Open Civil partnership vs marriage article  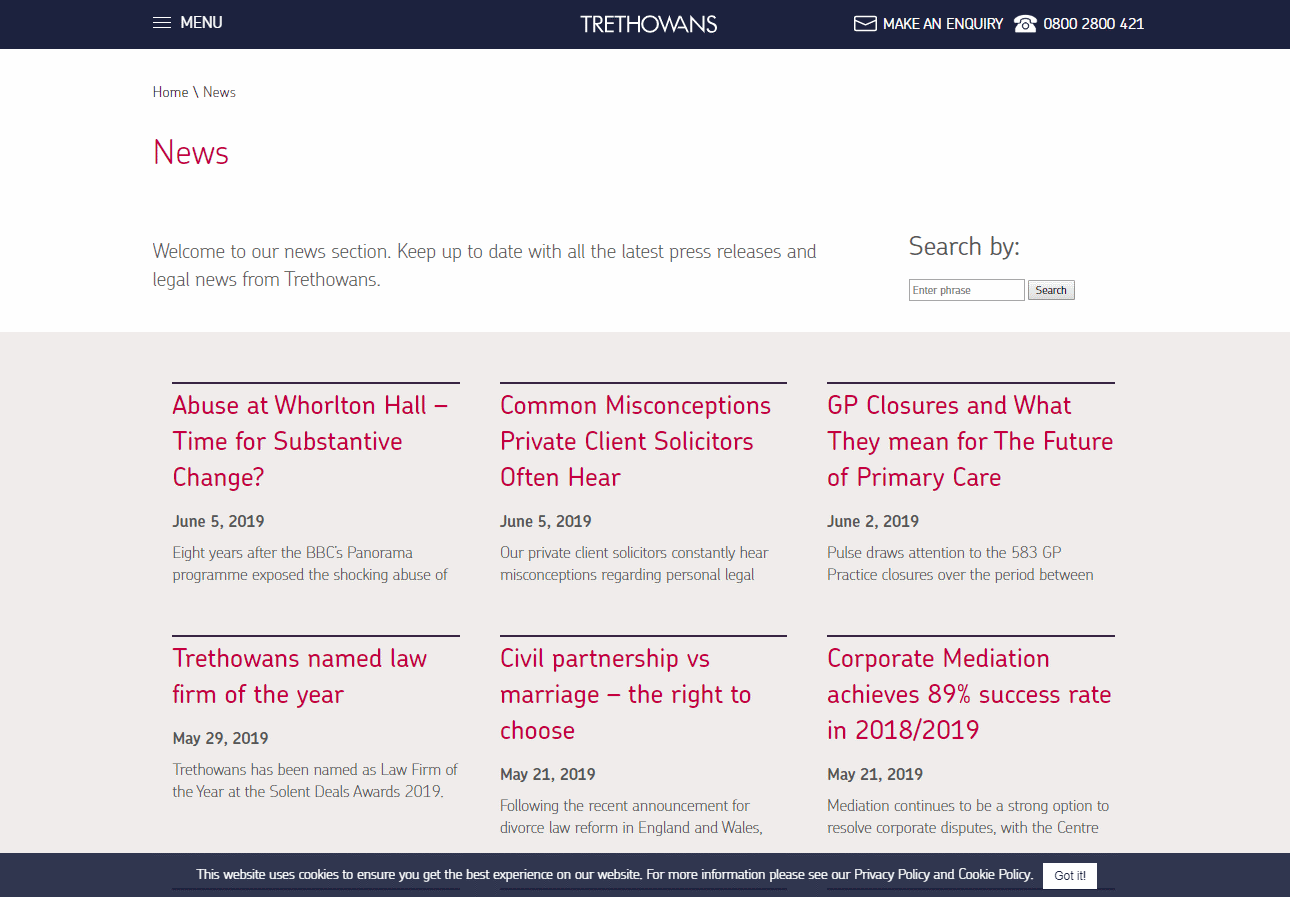625,694
